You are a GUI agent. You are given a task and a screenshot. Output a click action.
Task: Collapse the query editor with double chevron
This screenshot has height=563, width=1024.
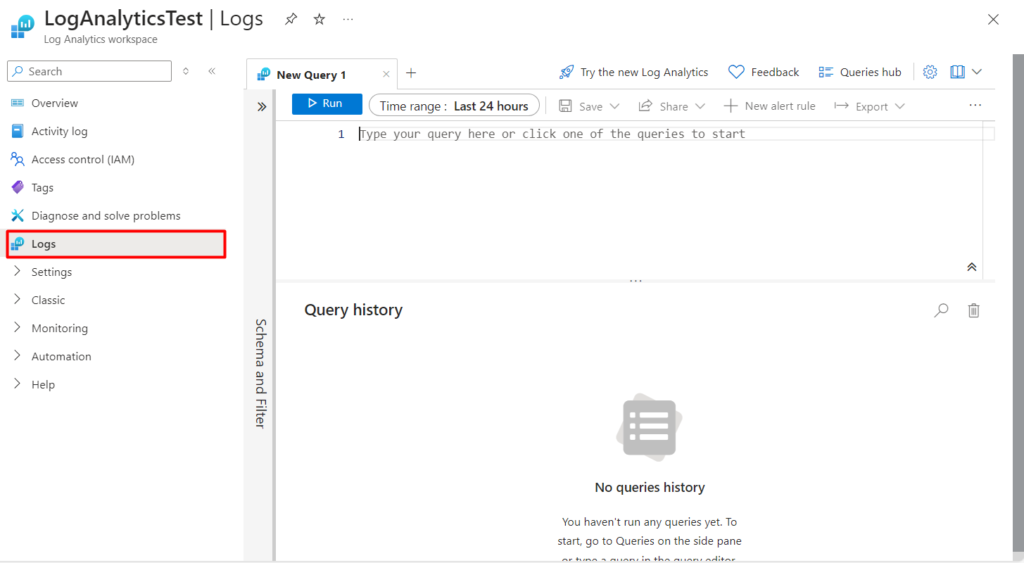[972, 266]
